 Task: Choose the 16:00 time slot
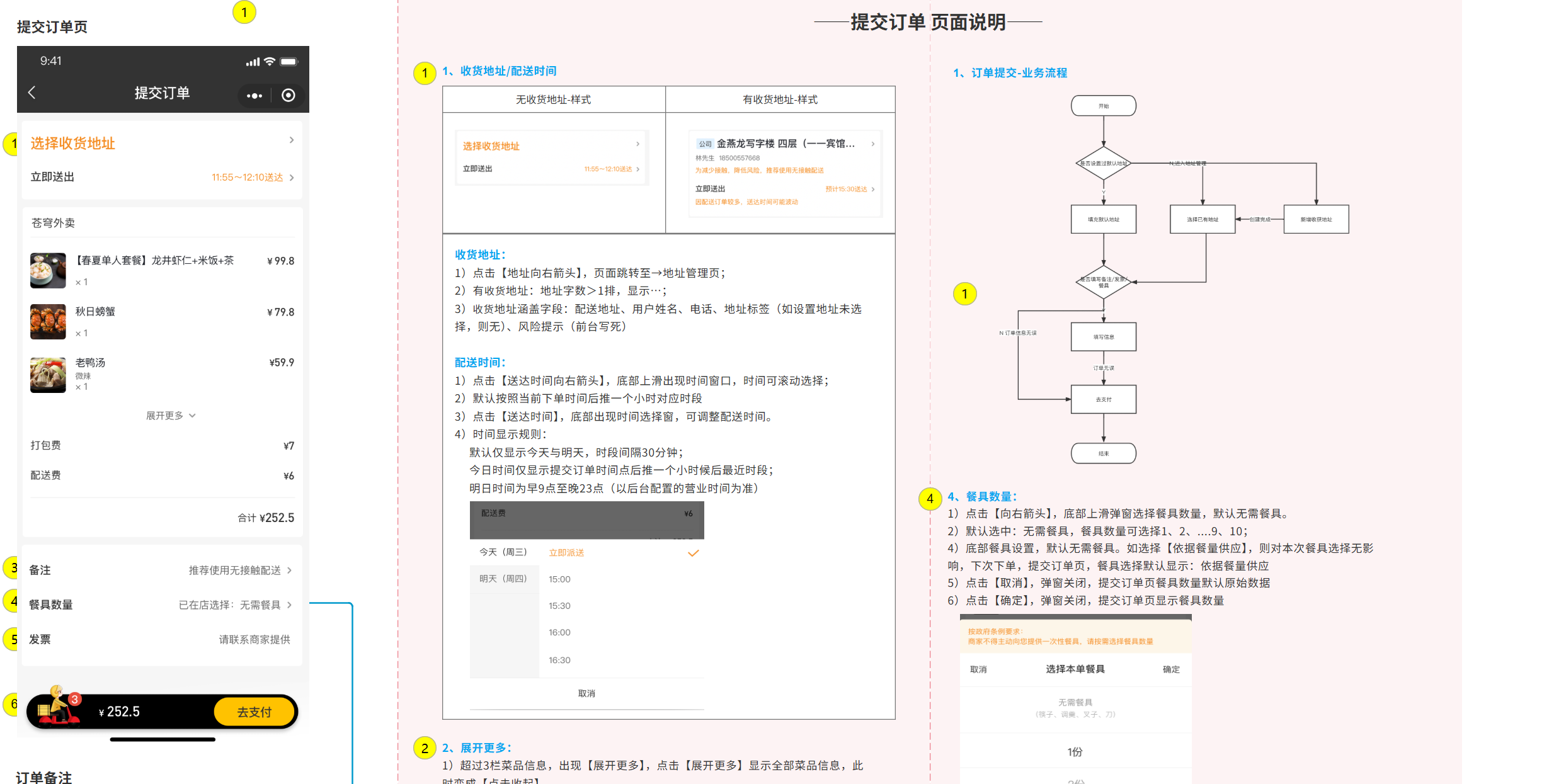click(559, 632)
